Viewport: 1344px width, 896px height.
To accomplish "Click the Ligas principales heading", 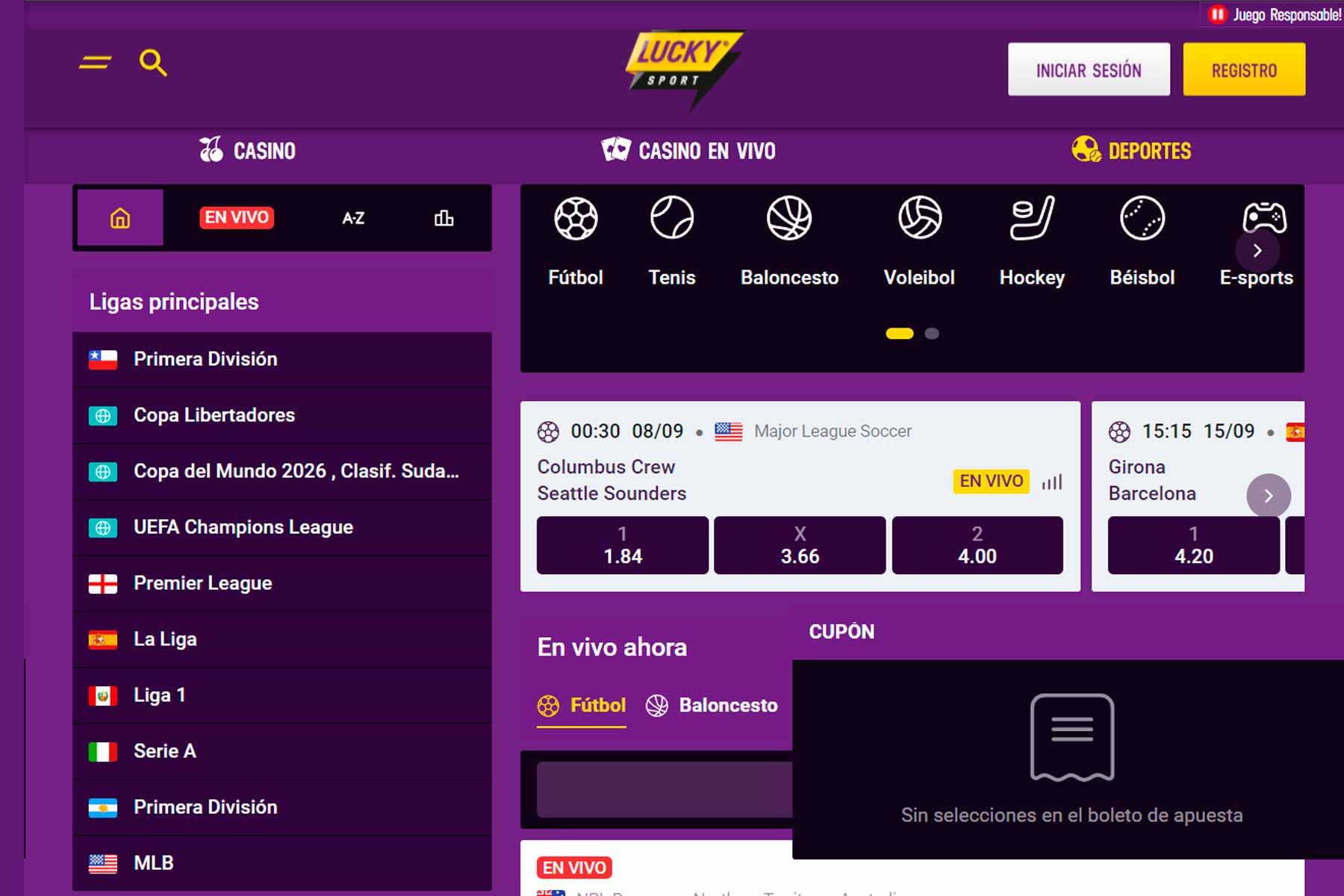I will point(174,302).
